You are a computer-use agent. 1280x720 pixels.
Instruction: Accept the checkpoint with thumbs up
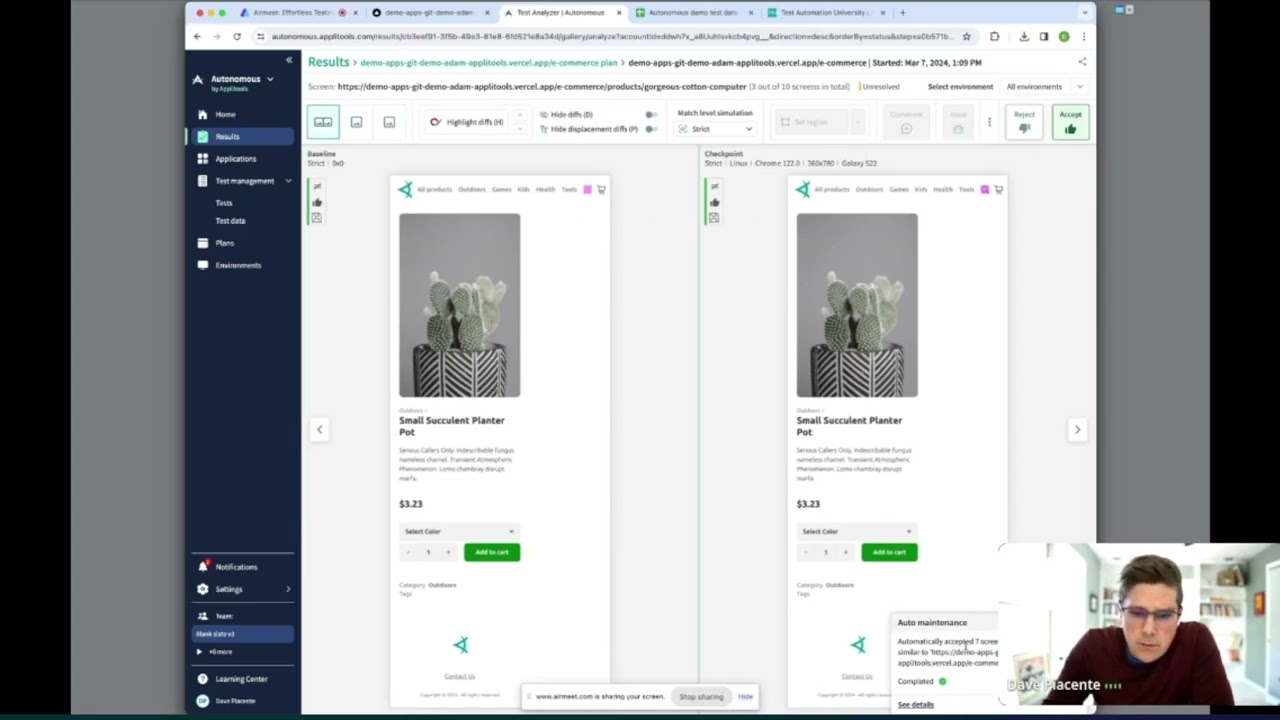1070,122
